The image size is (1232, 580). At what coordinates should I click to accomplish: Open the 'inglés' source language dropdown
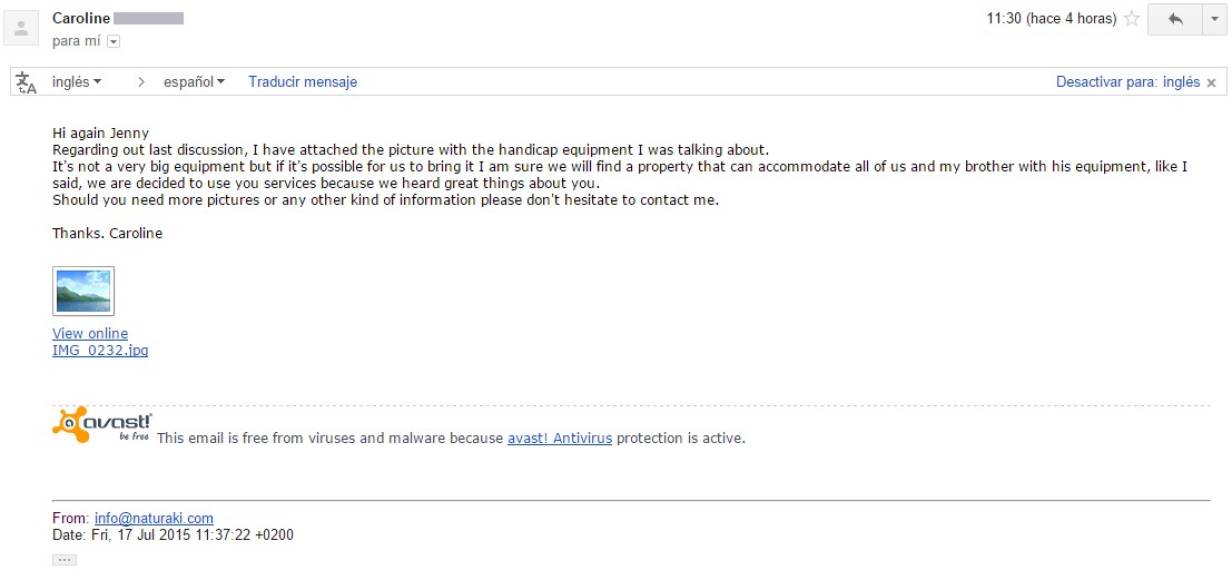click(x=77, y=82)
